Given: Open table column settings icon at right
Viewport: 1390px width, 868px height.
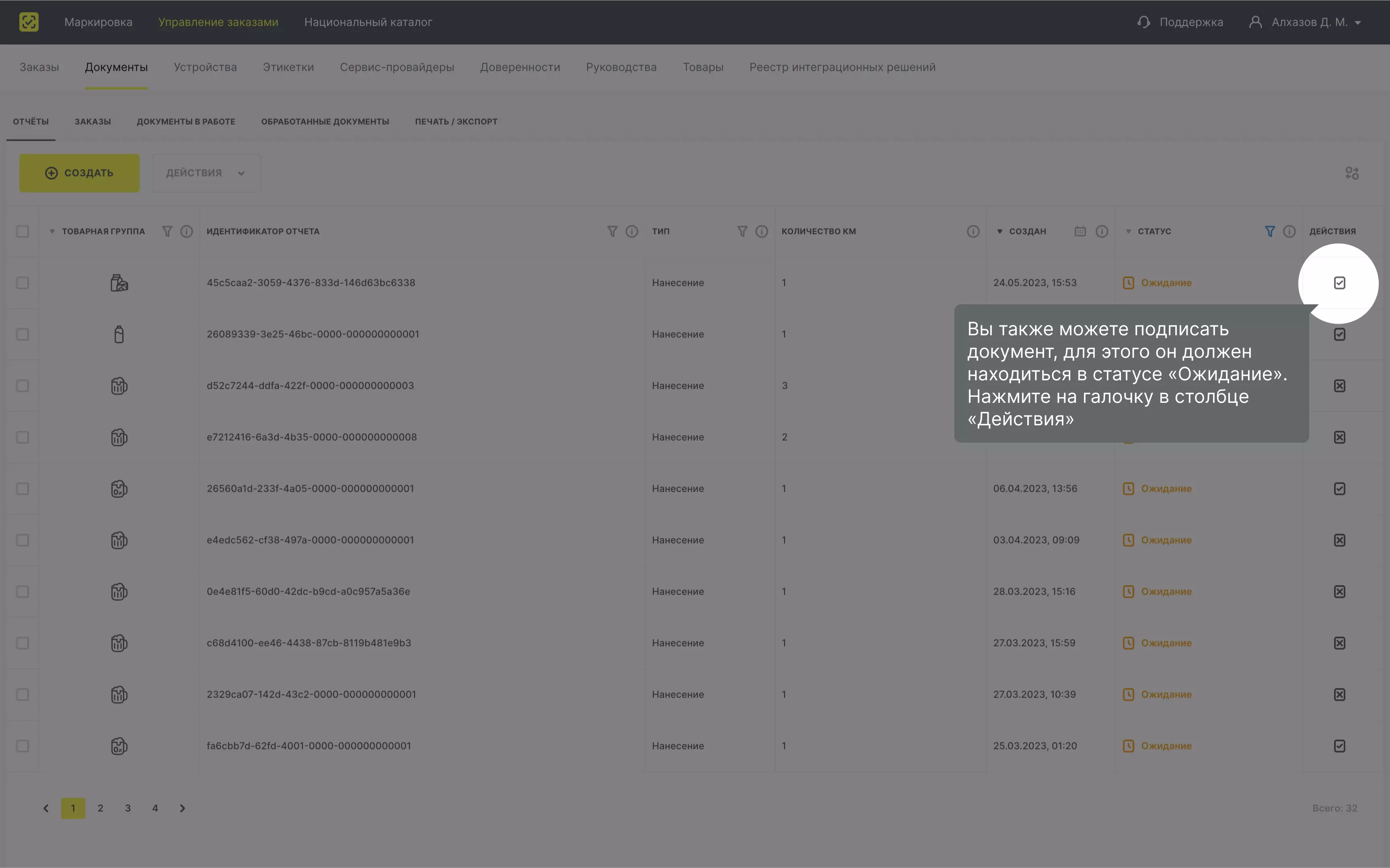Looking at the screenshot, I should click(x=1351, y=173).
